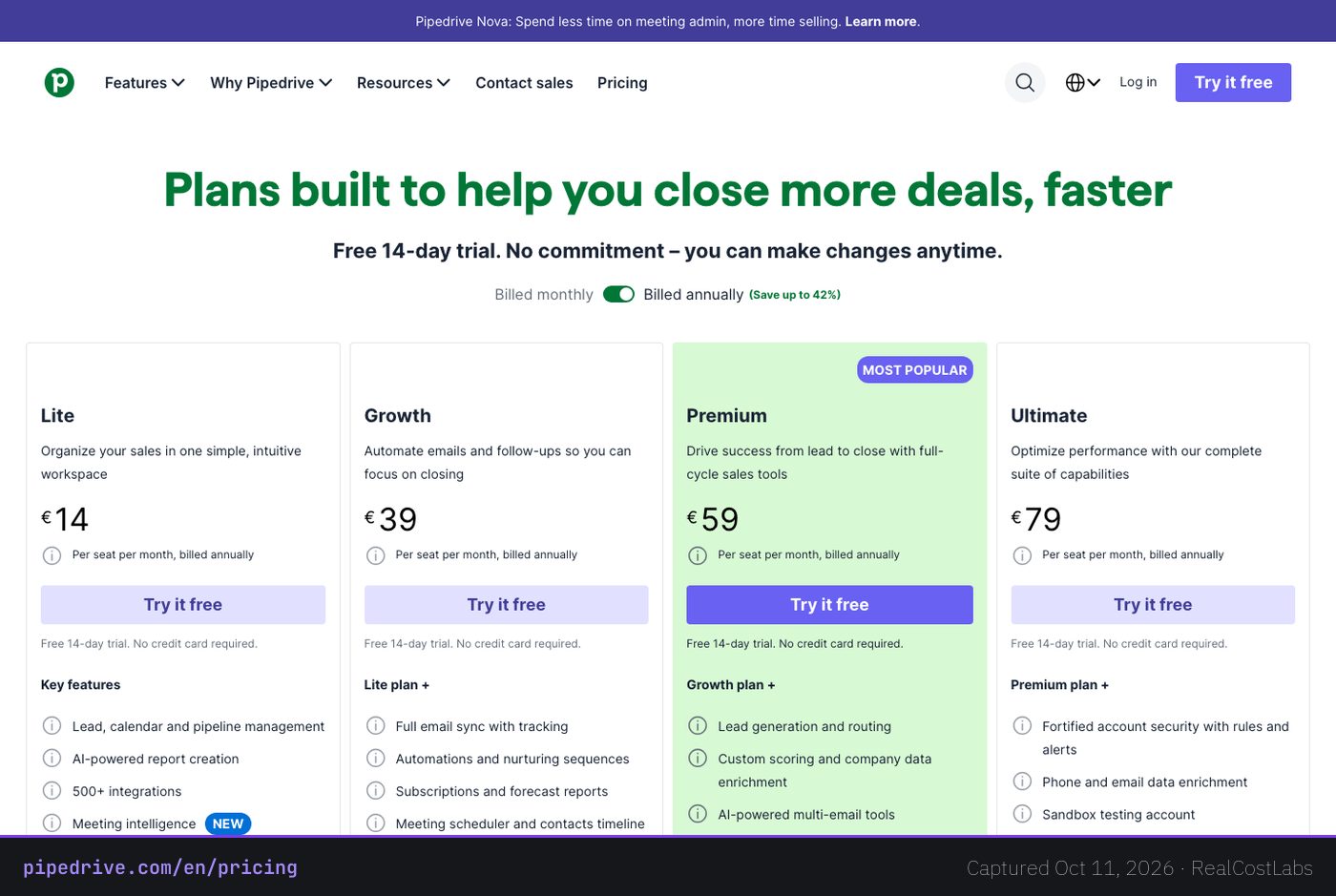Image resolution: width=1336 pixels, height=896 pixels.
Task: Click Learn more in the Nova banner
Action: coord(881,21)
